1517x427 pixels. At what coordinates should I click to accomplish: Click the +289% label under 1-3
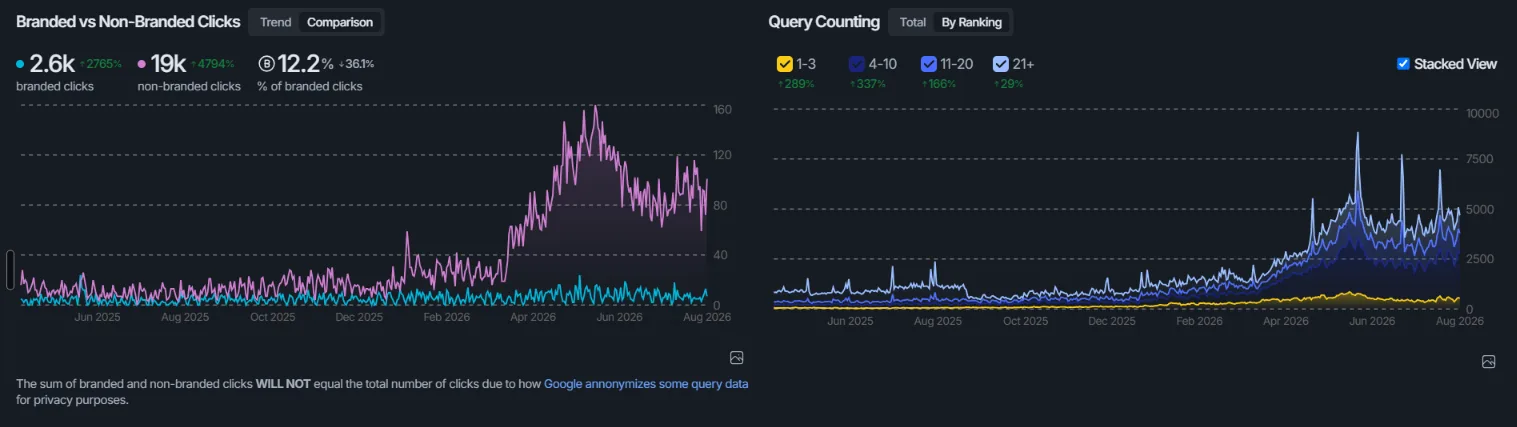796,84
